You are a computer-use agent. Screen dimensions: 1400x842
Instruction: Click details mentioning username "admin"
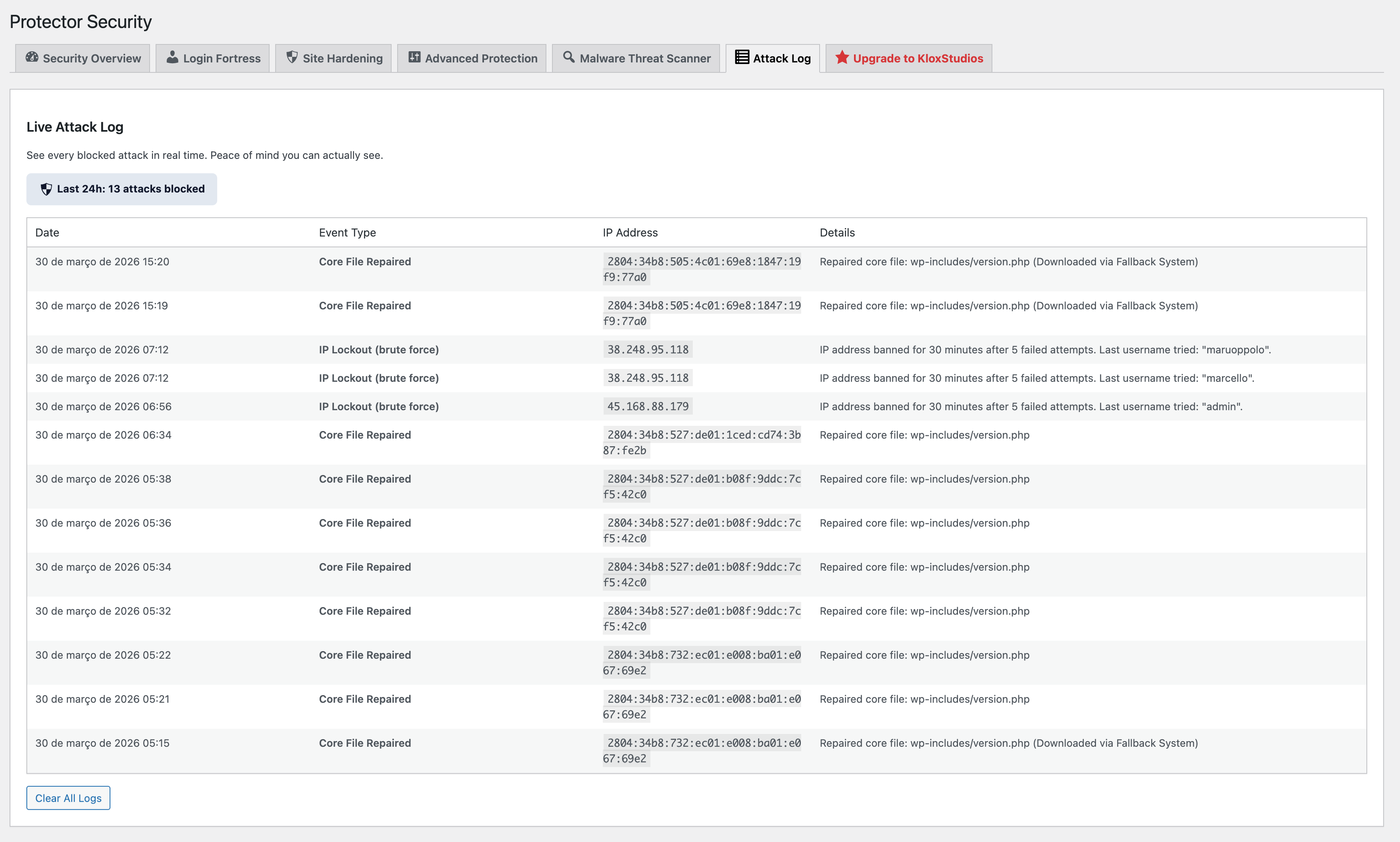(1031, 406)
